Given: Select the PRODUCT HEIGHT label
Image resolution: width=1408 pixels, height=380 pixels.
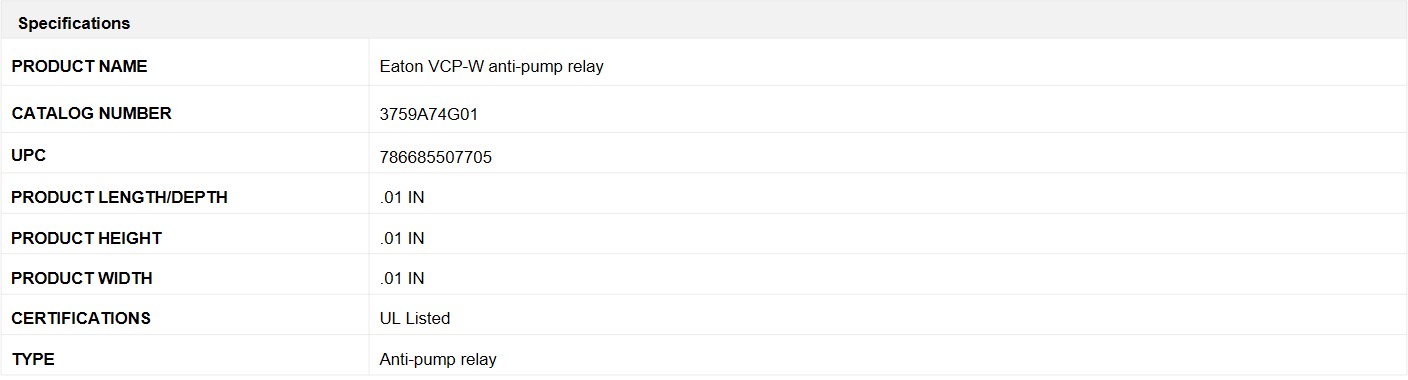Looking at the screenshot, I should click(86, 238).
